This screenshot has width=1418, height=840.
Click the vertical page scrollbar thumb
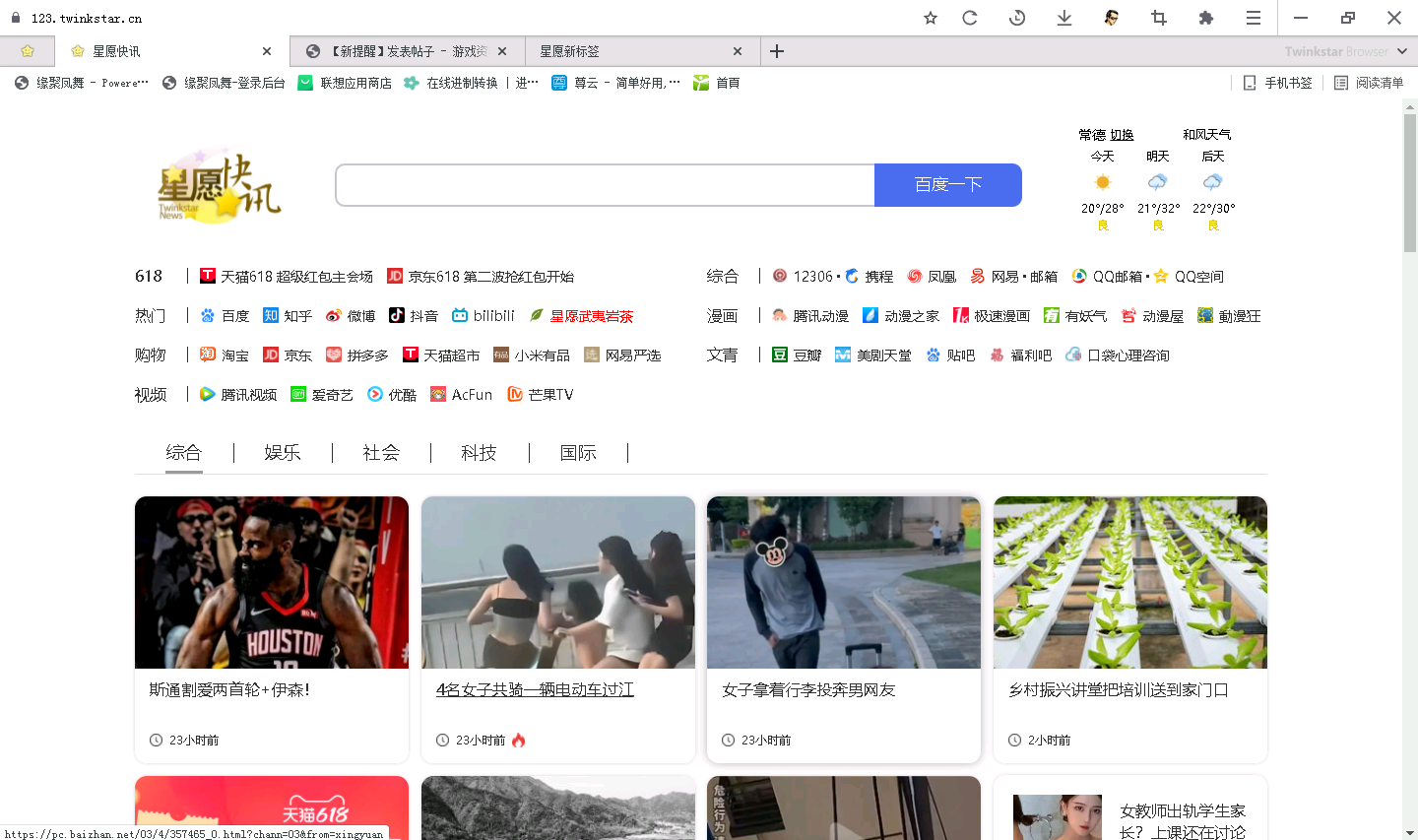click(1409, 182)
